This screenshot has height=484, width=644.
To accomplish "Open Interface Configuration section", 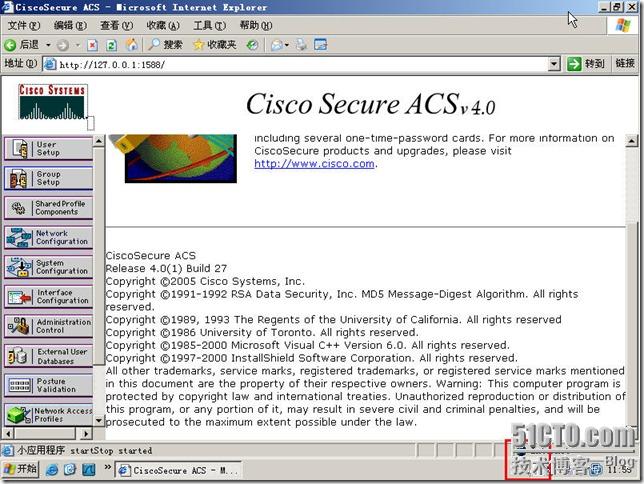I will 48,297.
